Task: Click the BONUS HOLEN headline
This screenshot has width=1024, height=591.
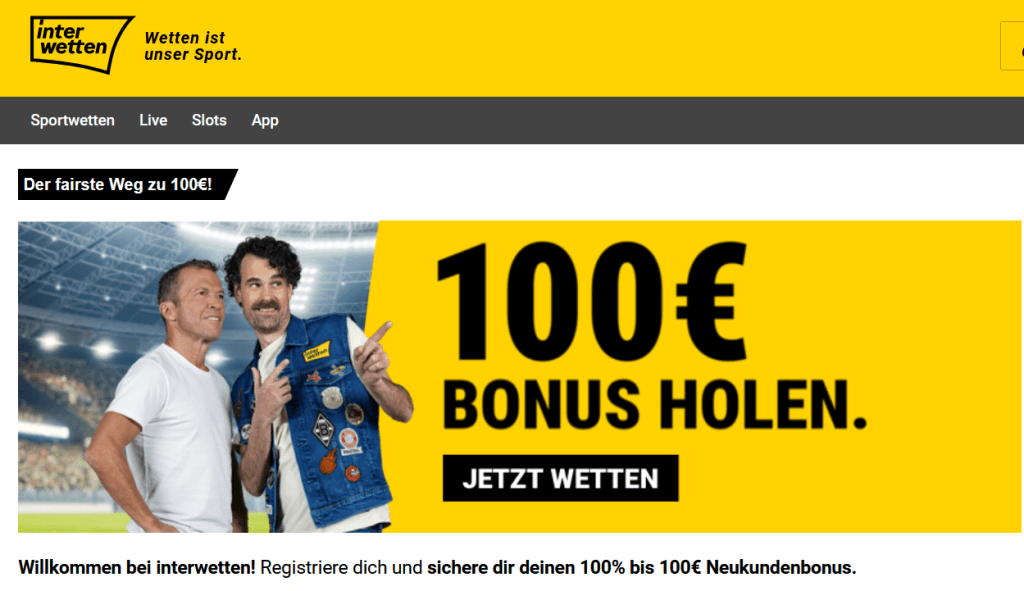Action: tap(654, 405)
